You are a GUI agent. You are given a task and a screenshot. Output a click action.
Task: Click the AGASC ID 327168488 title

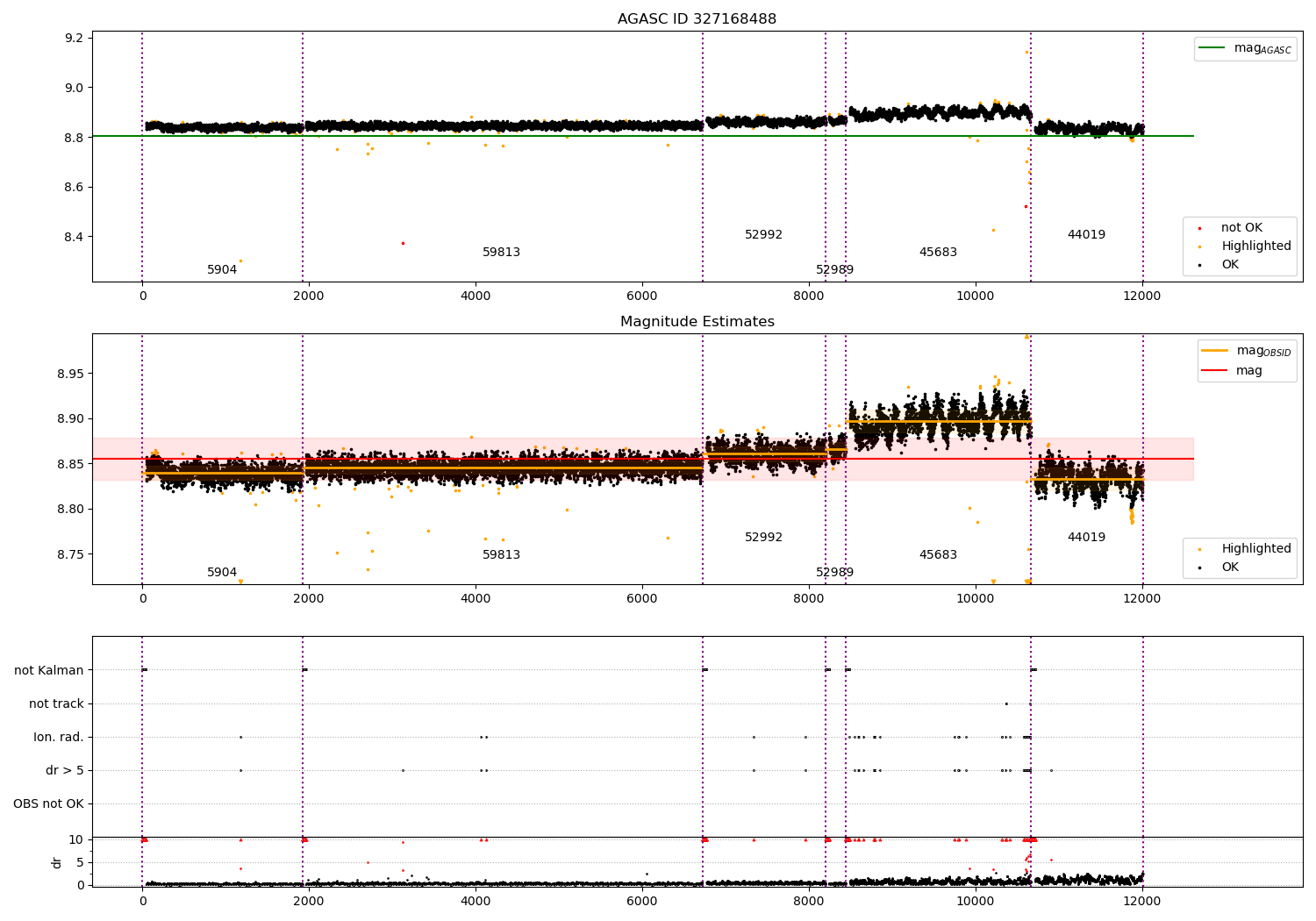697,19
